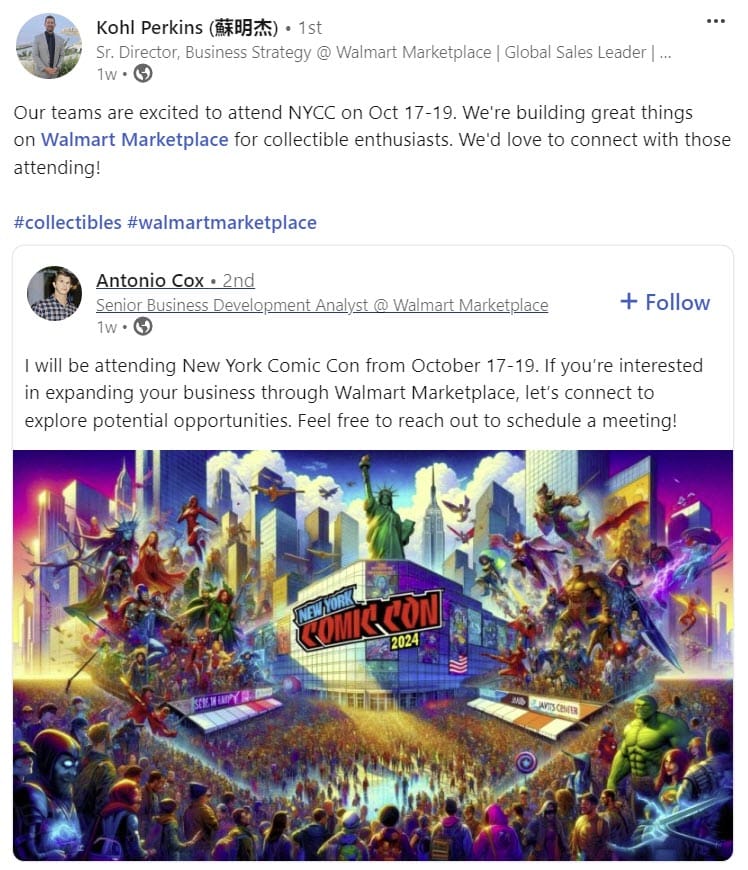
Task: Open the Kohl Perkins name link
Action: 187,28
